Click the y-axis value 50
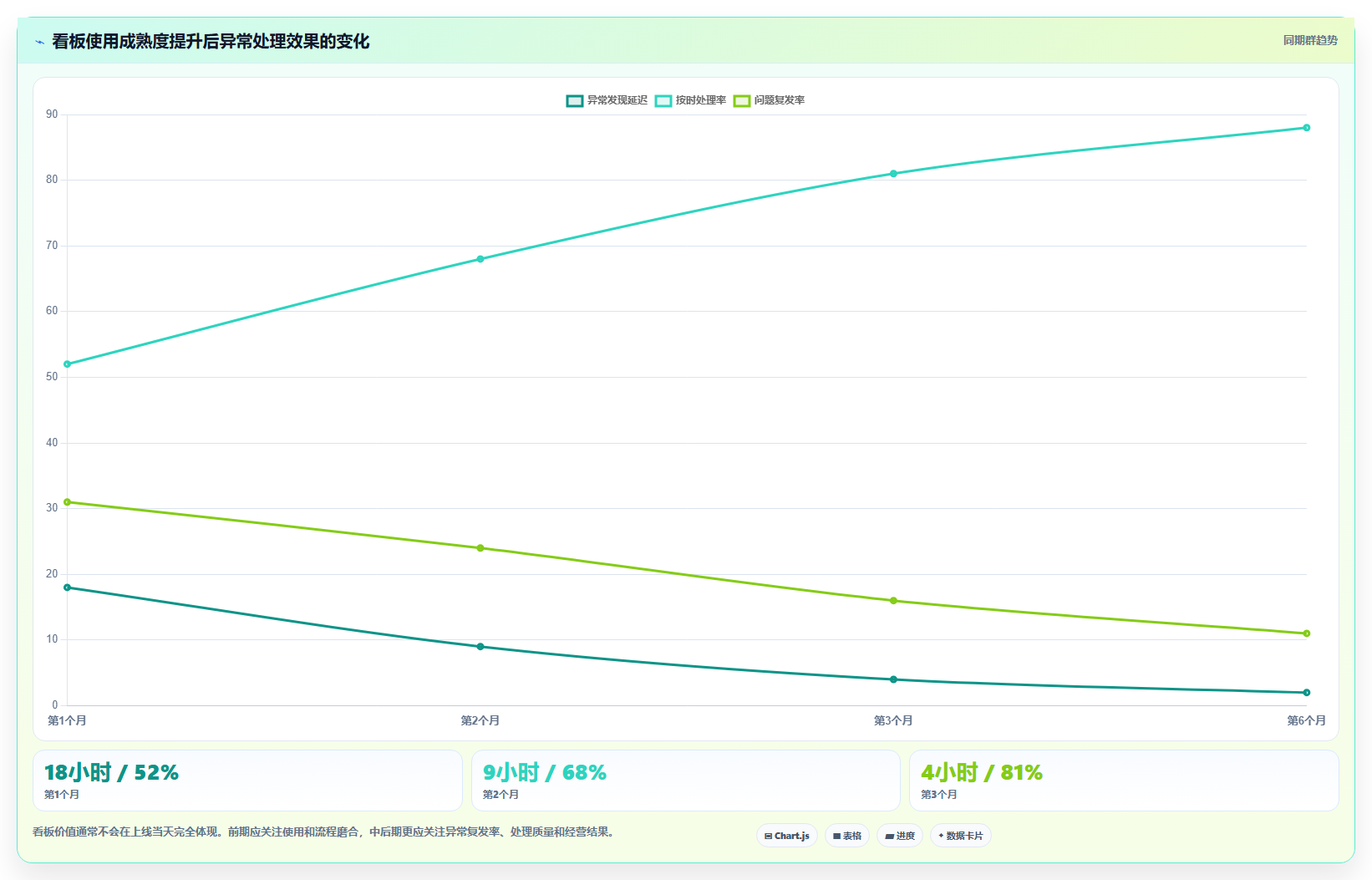The image size is (1372, 880). [52, 377]
